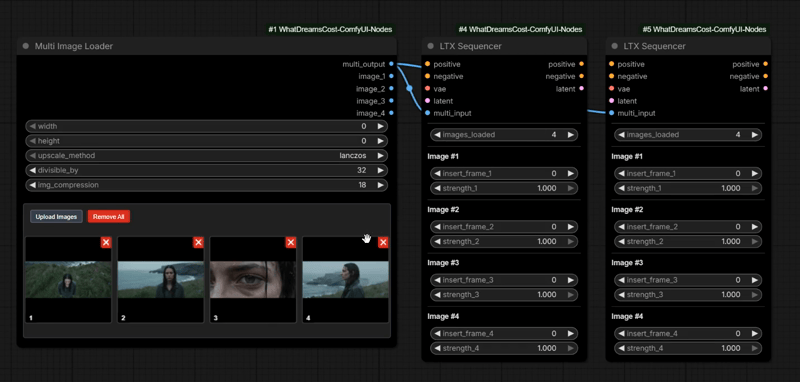Image resolution: width=800 pixels, height=382 pixels.
Task: Collapse the Multi Image Loader node via title dot
Action: point(26,46)
